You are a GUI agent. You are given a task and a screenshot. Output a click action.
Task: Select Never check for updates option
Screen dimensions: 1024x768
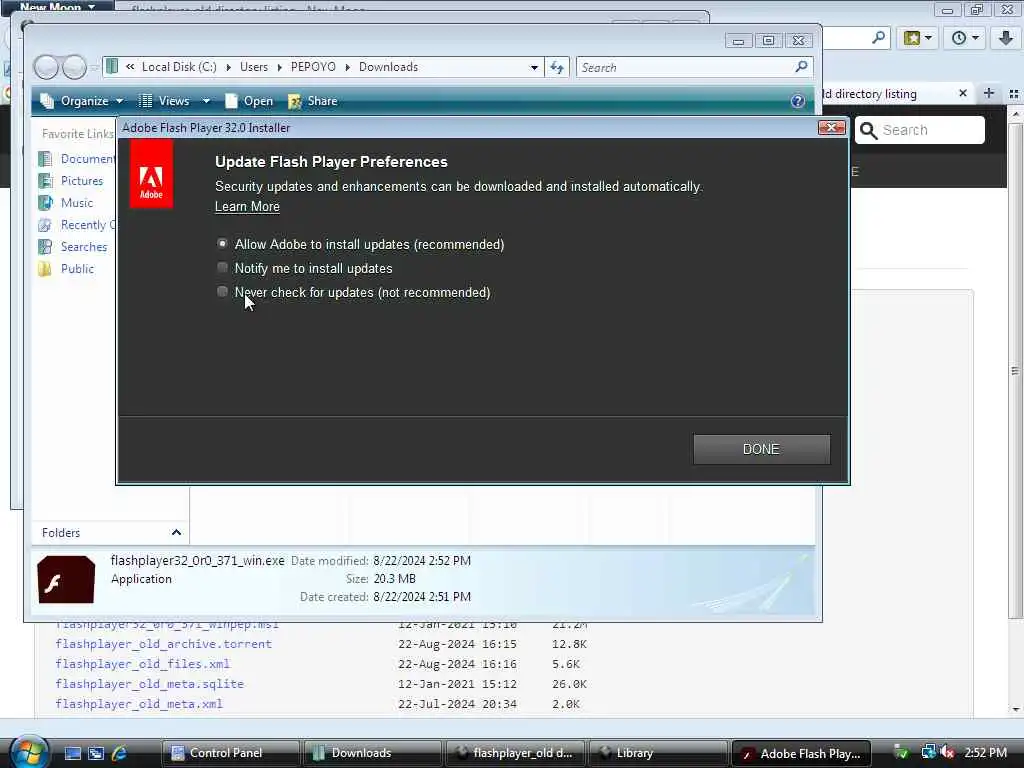[x=222, y=291]
